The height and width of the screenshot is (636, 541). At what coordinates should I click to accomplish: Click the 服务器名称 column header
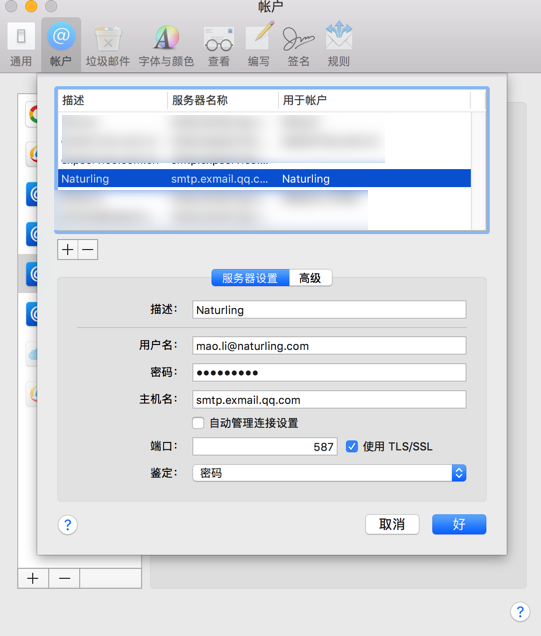223,100
